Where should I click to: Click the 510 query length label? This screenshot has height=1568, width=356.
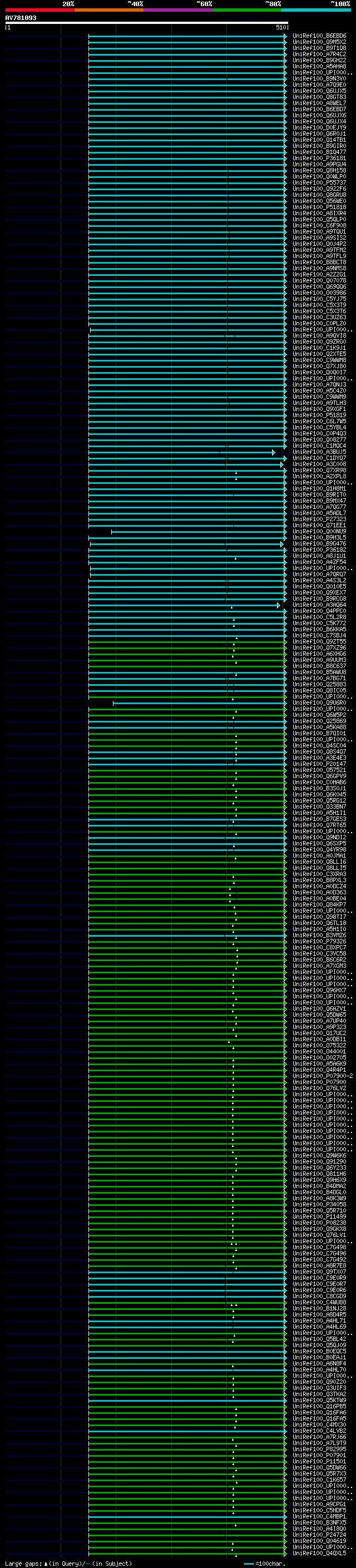280,27
